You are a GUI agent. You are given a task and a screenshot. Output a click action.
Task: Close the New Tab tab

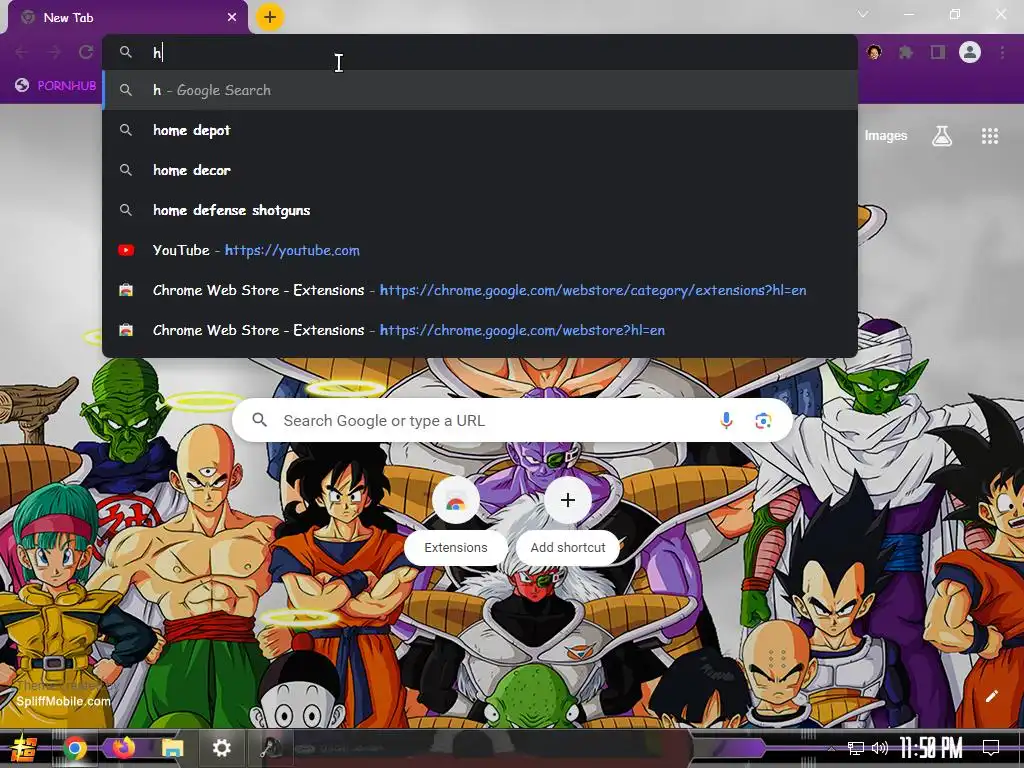tap(232, 18)
